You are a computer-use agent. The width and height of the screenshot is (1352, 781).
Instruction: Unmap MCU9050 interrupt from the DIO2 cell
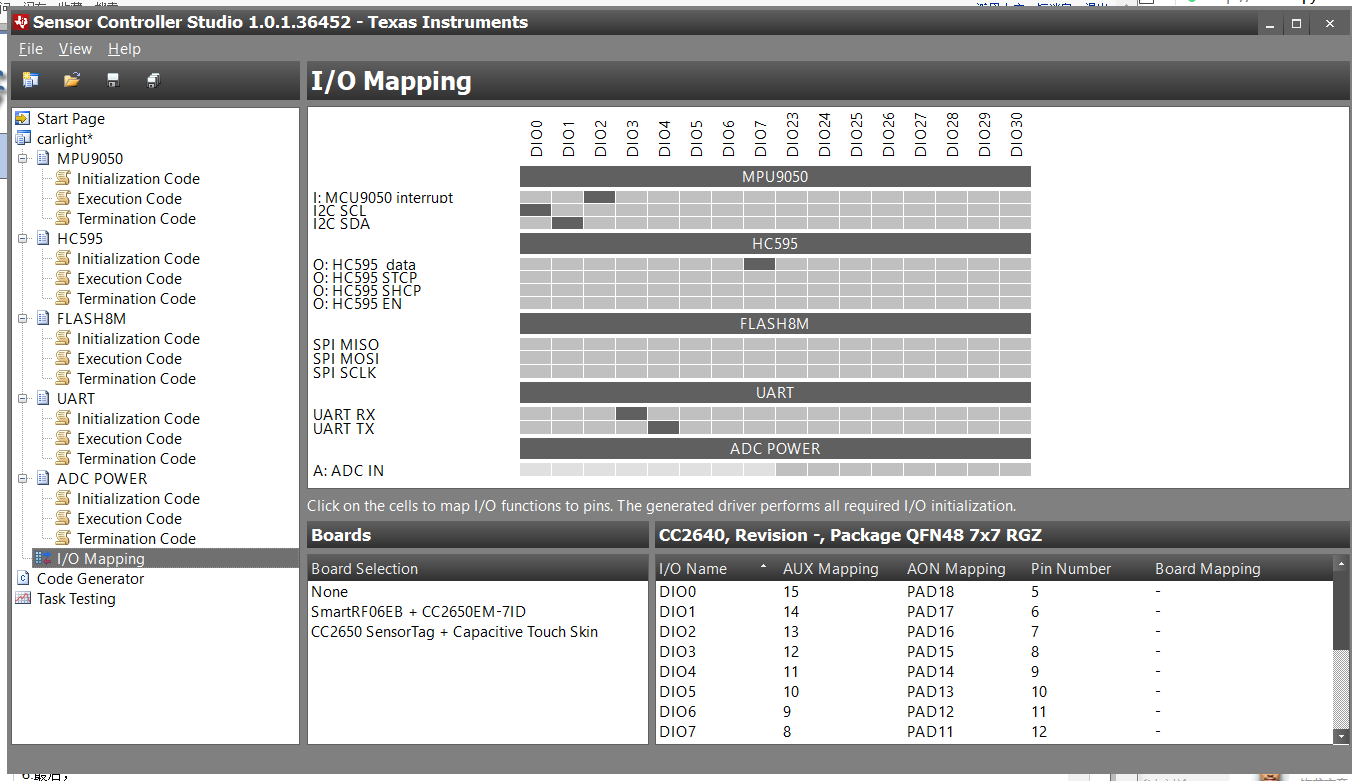pos(599,197)
